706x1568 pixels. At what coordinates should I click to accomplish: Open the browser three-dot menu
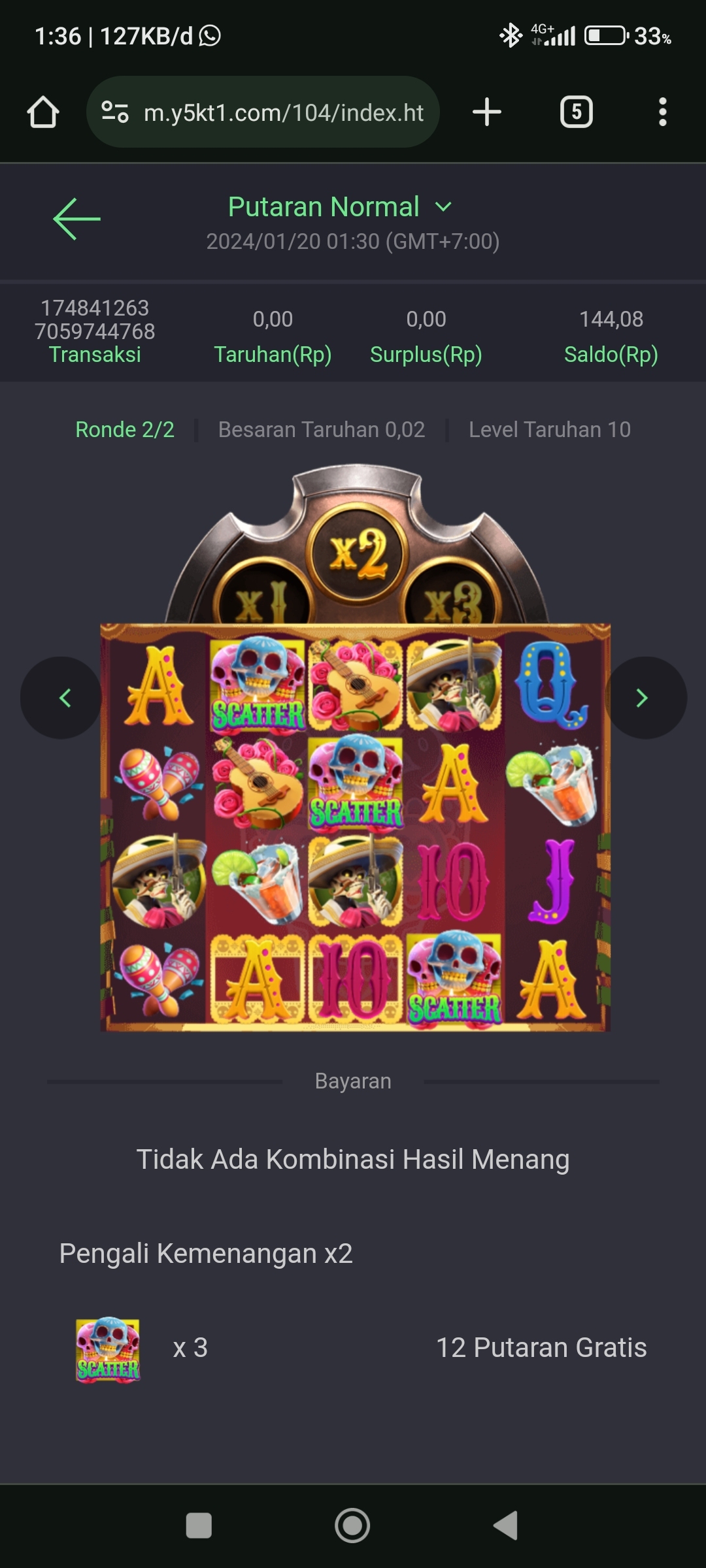(x=663, y=112)
